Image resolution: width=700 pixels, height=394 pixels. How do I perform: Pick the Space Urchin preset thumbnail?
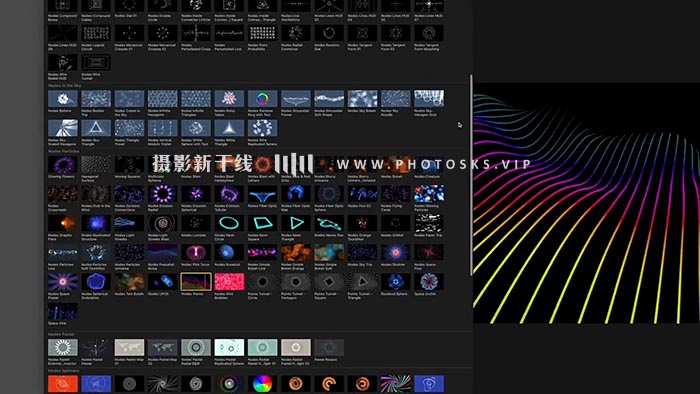point(429,282)
